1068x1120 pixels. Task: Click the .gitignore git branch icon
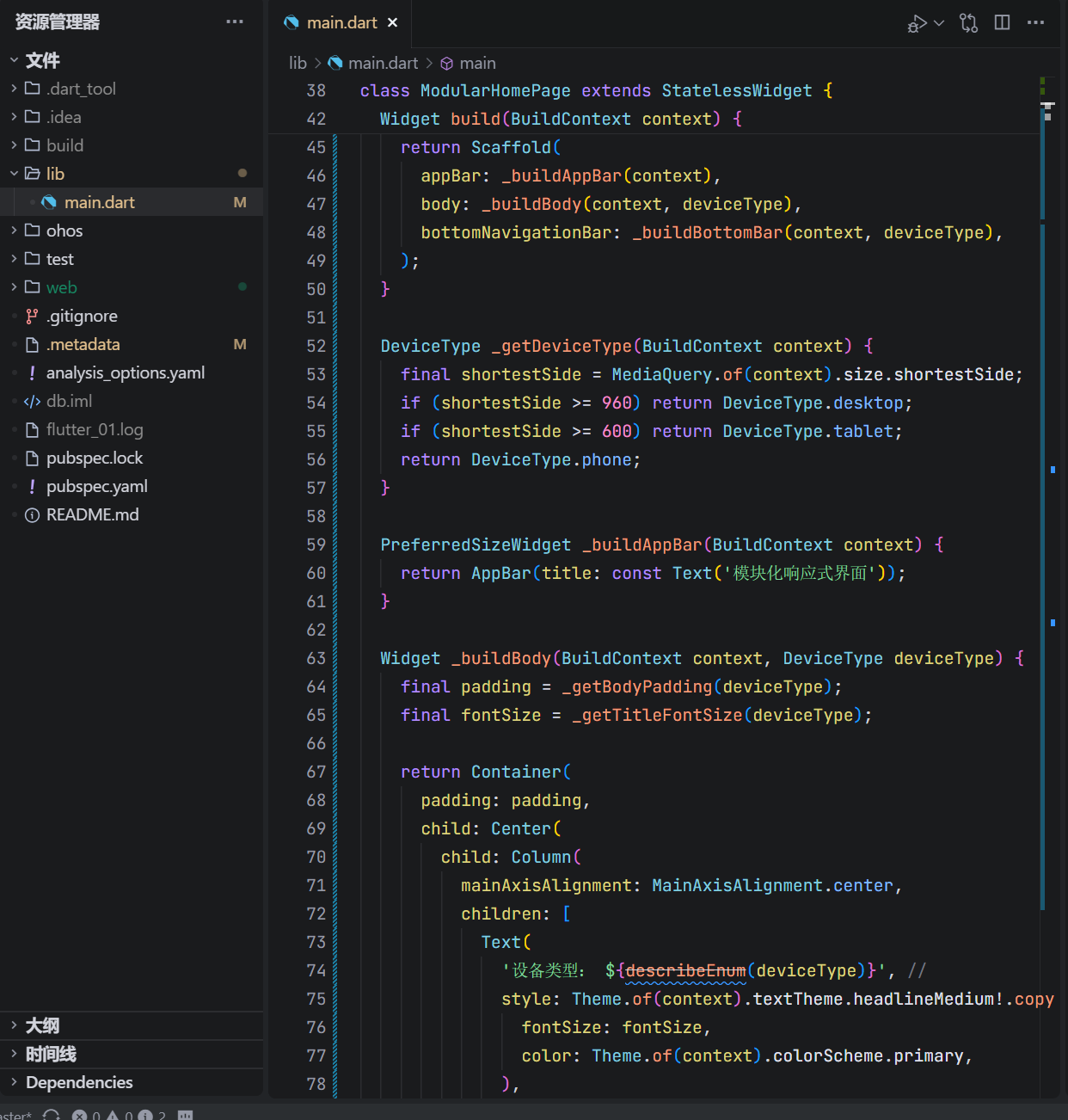[32, 317]
